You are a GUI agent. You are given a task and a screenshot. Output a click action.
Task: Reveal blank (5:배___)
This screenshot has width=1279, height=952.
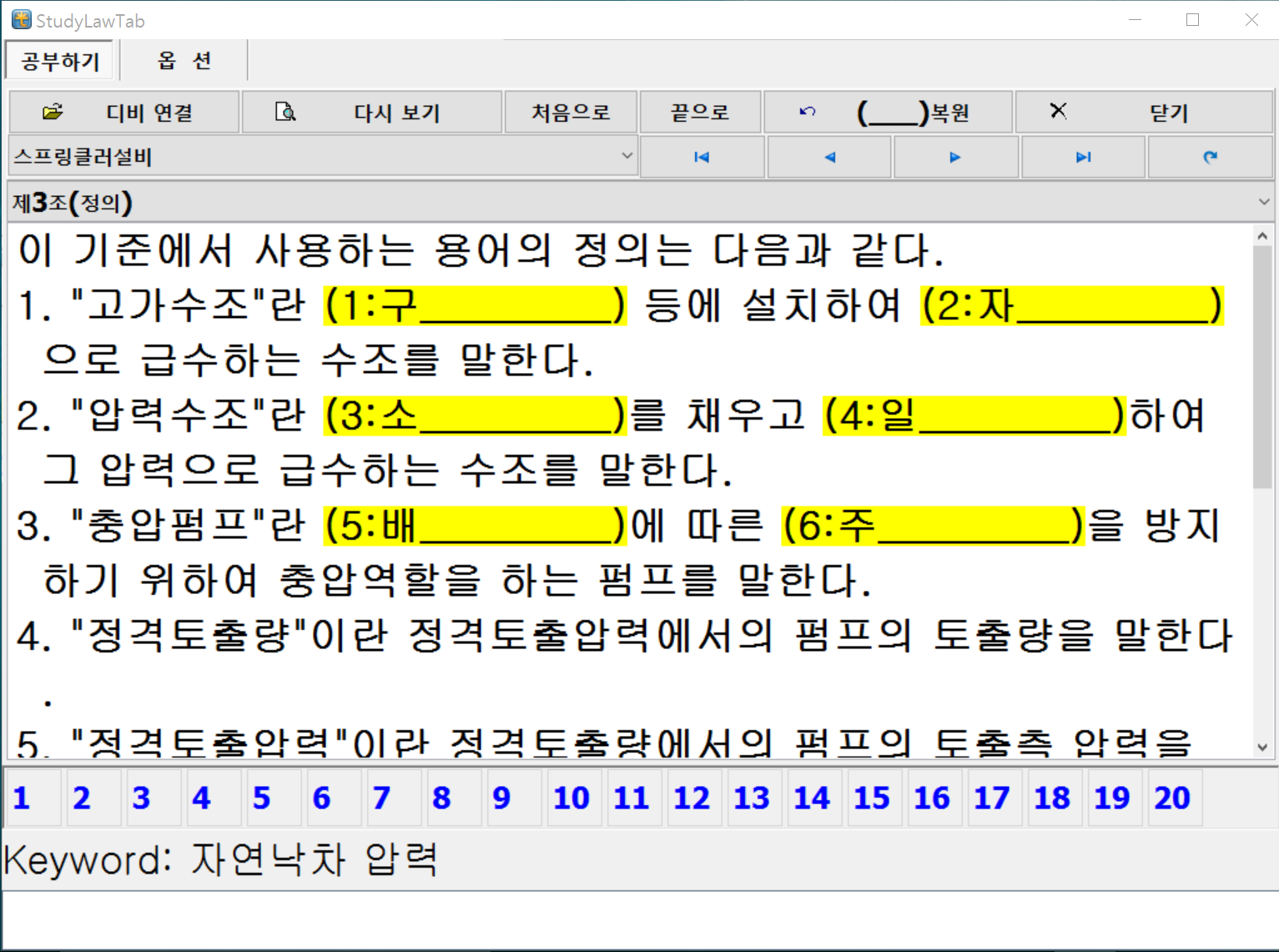pyautogui.click(x=475, y=526)
